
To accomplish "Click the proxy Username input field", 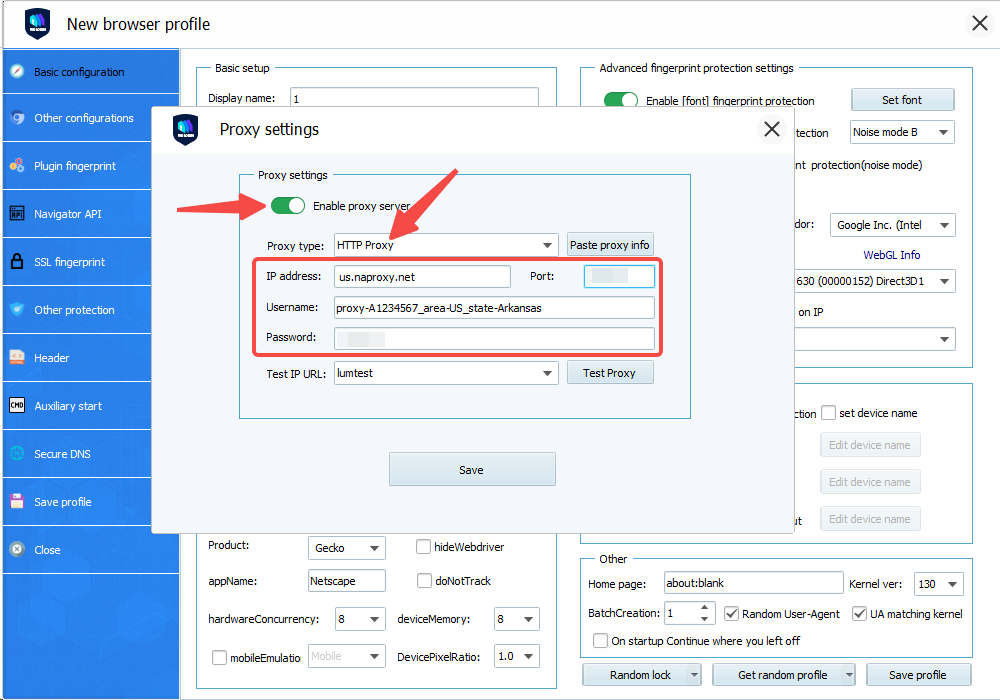I will [494, 308].
